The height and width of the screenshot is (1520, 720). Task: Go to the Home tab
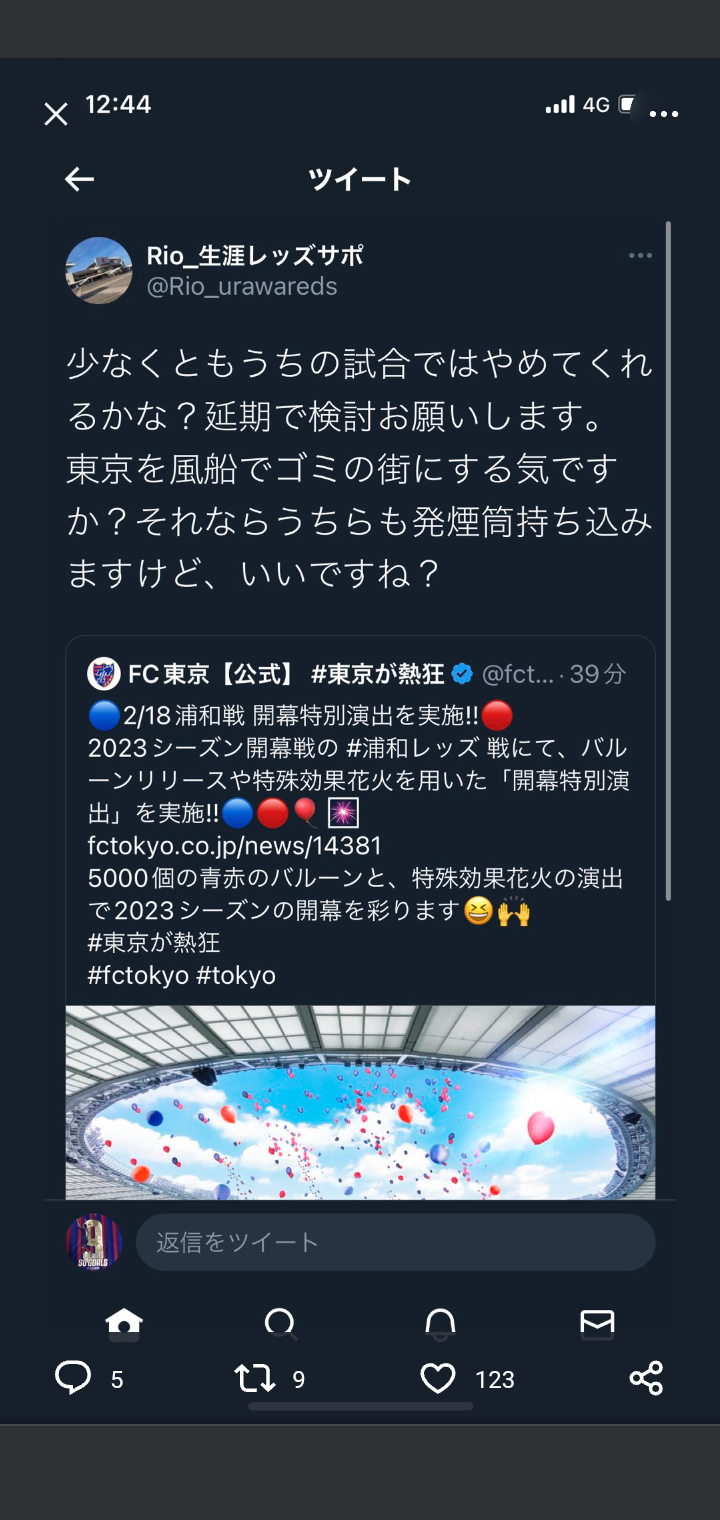point(124,1322)
